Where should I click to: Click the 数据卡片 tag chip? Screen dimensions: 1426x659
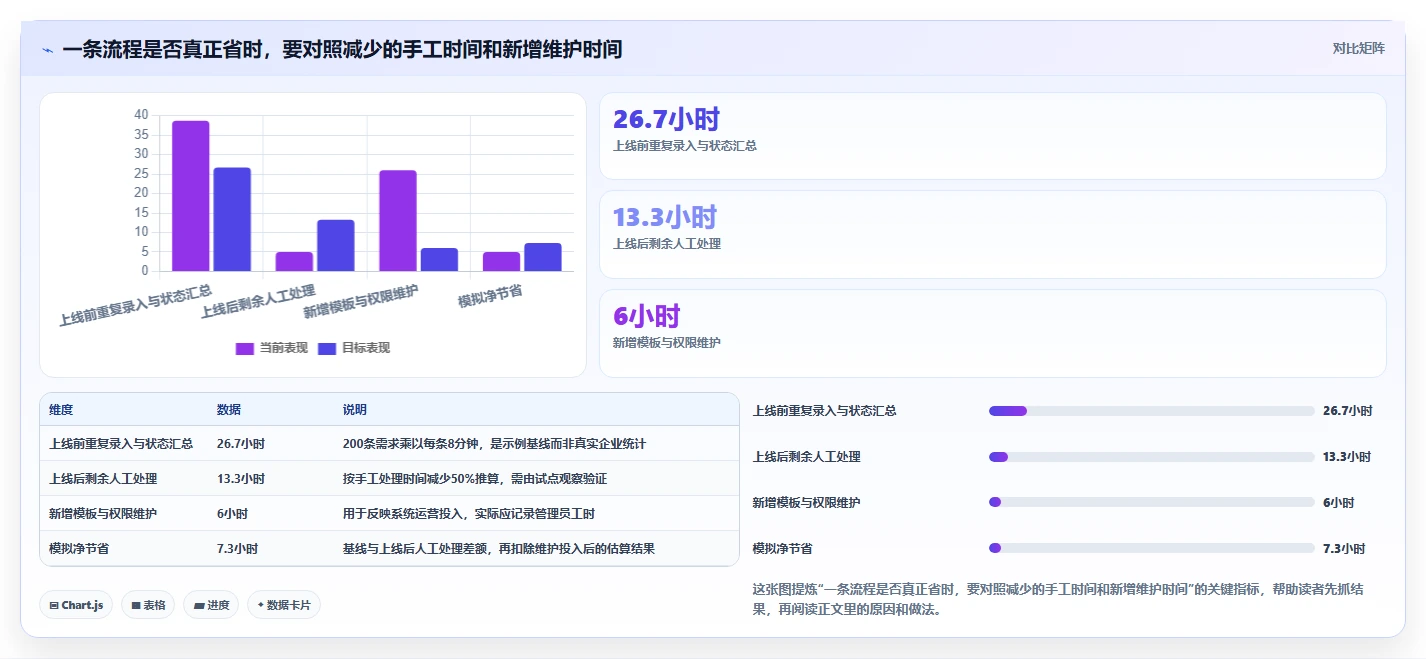pos(284,605)
